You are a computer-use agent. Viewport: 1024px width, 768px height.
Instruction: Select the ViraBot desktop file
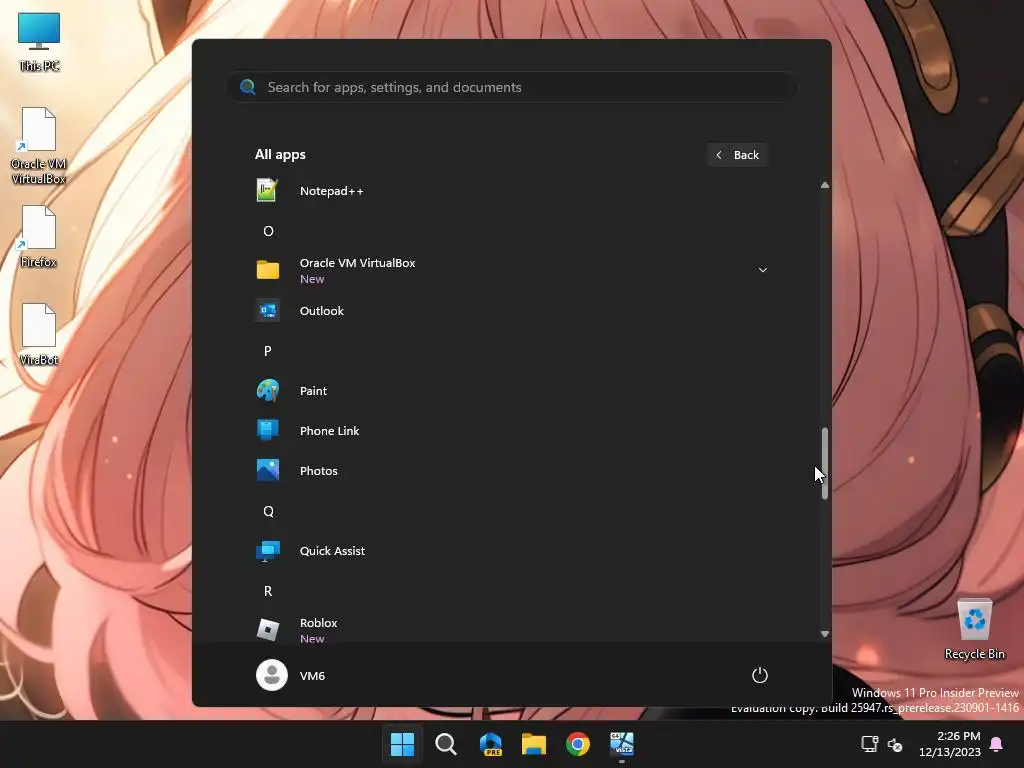39,334
